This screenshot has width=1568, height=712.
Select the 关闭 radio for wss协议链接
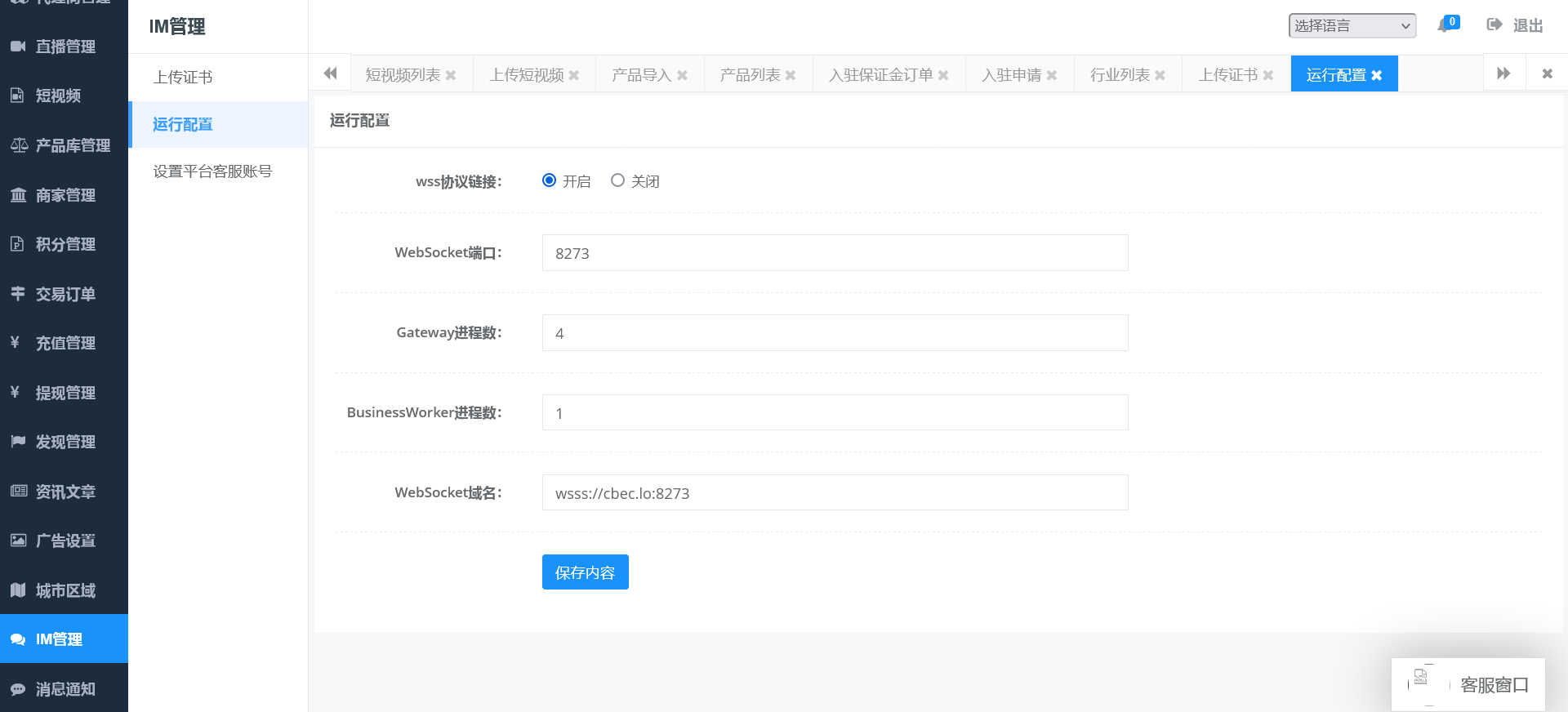pyautogui.click(x=617, y=180)
